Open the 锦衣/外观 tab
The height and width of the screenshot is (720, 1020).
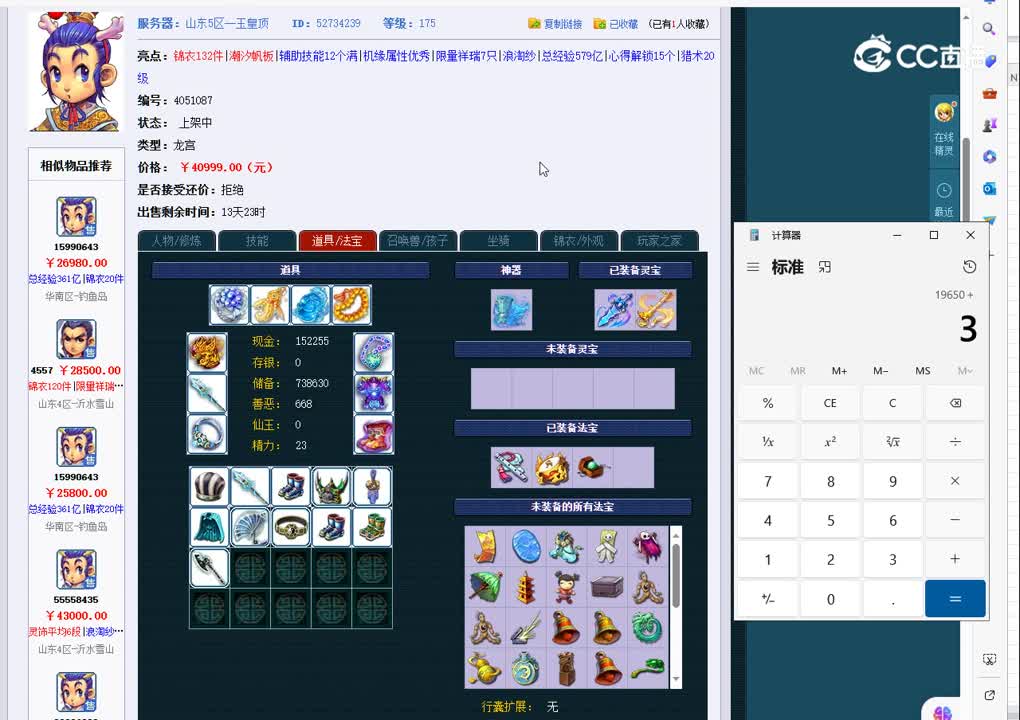coord(579,241)
